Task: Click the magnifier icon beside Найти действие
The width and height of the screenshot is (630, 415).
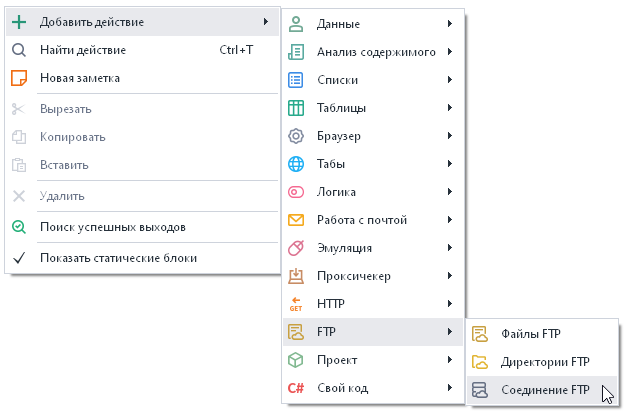Action: [x=18, y=49]
